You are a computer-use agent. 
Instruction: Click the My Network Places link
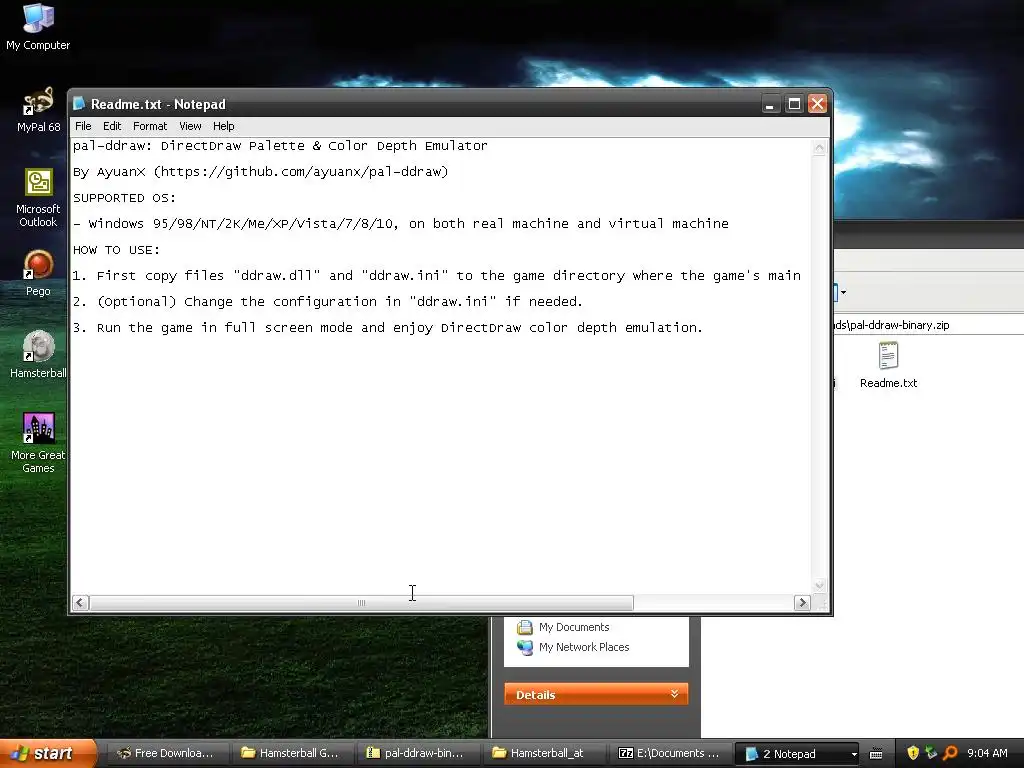(584, 647)
